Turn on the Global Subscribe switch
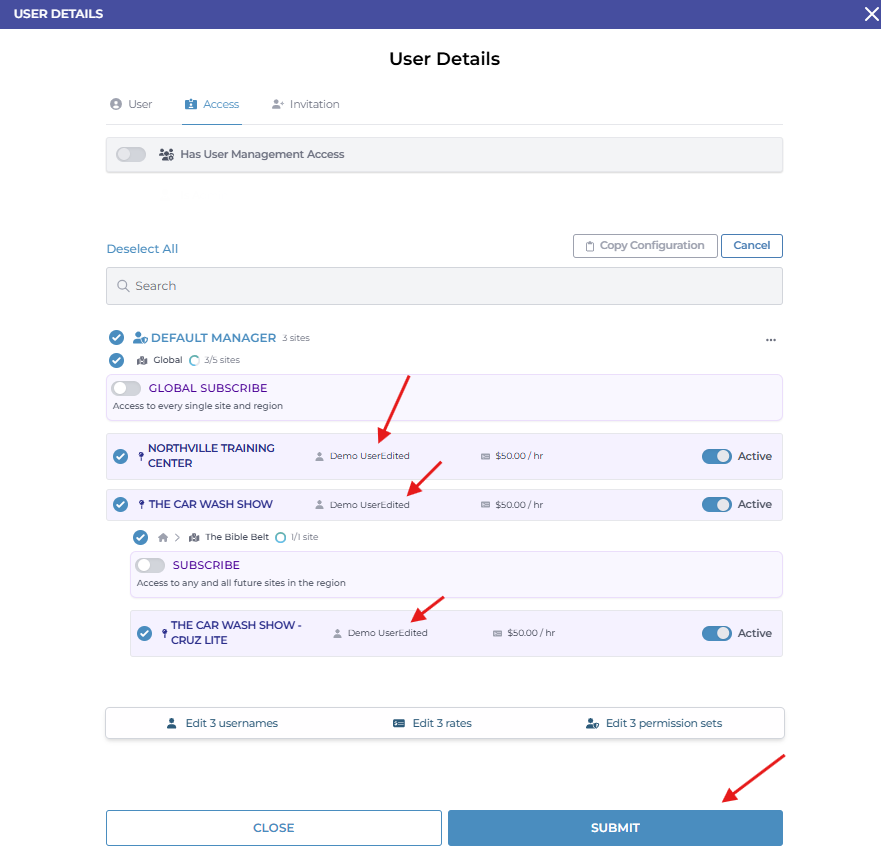The height and width of the screenshot is (854, 881). (x=127, y=388)
